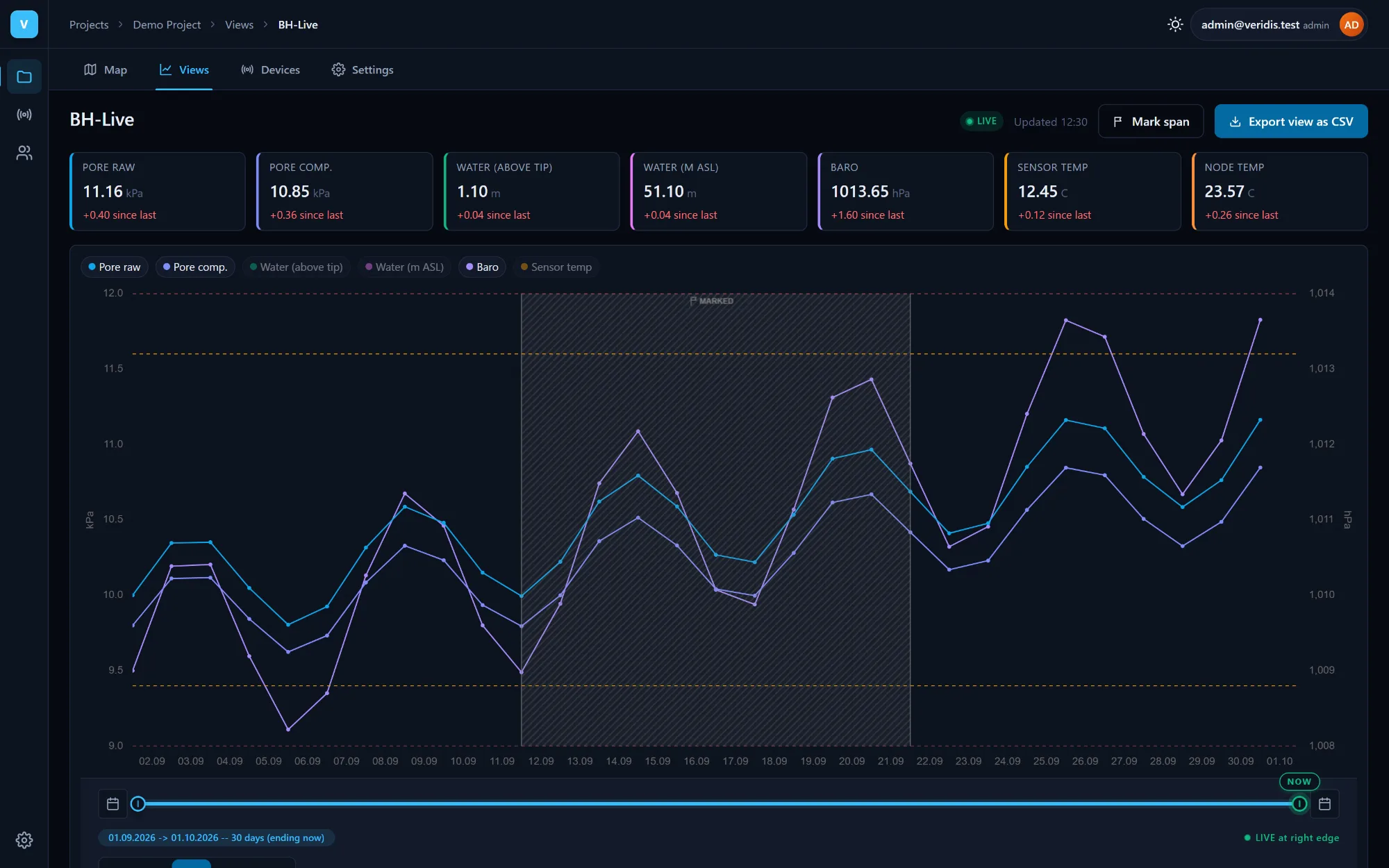Open the Users sidebar icon
Viewport: 1389px width, 868px height.
tap(24, 153)
